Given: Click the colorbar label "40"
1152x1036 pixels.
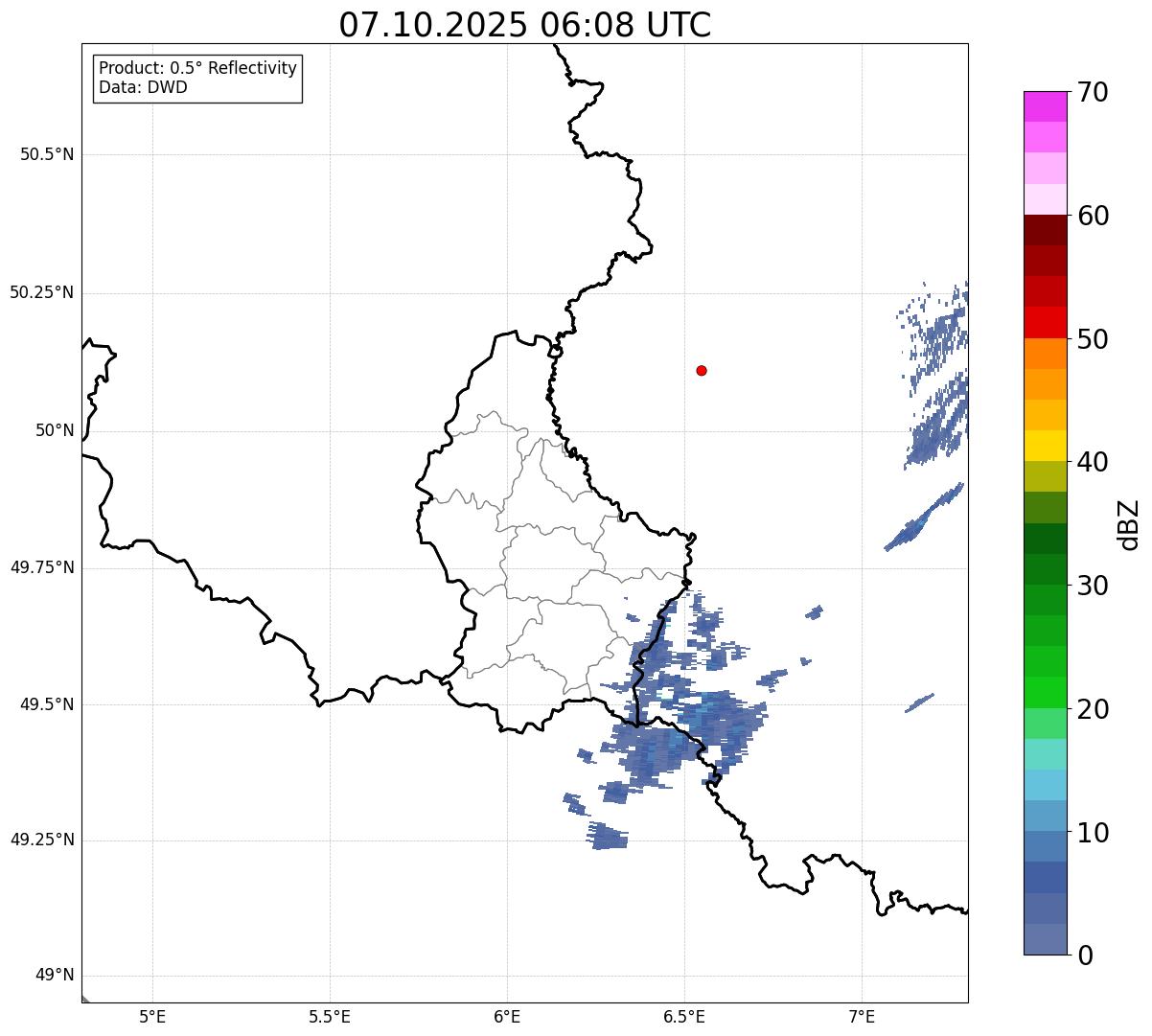Looking at the screenshot, I should tap(1092, 462).
